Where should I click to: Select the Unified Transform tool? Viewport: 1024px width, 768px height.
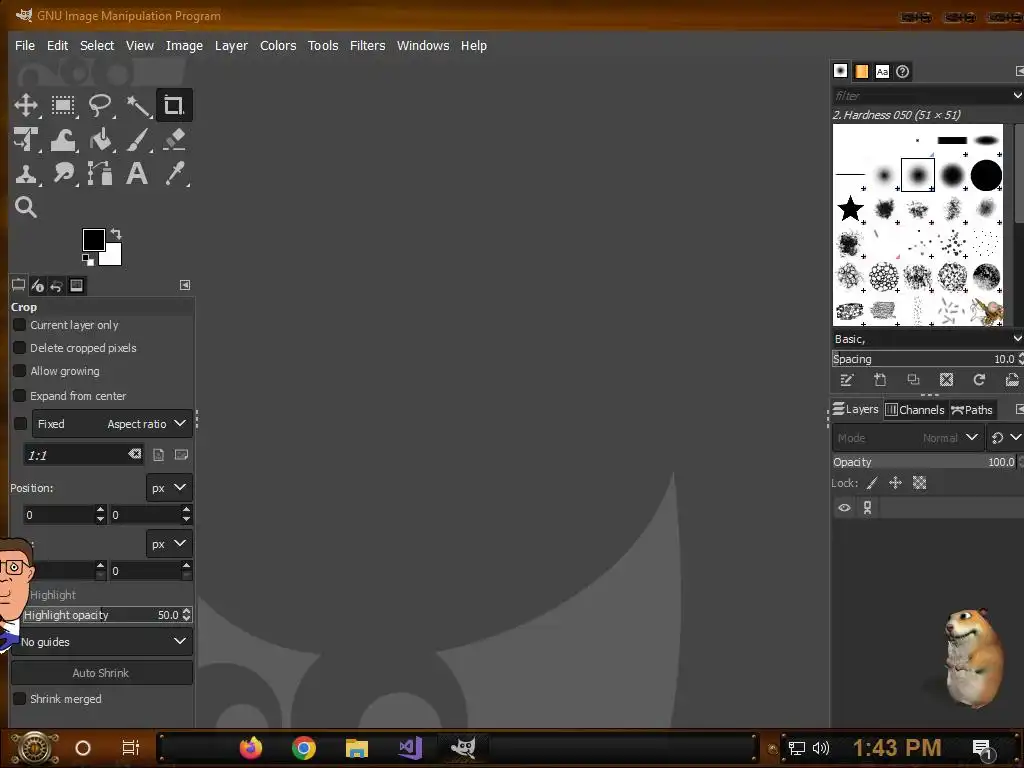click(x=26, y=140)
